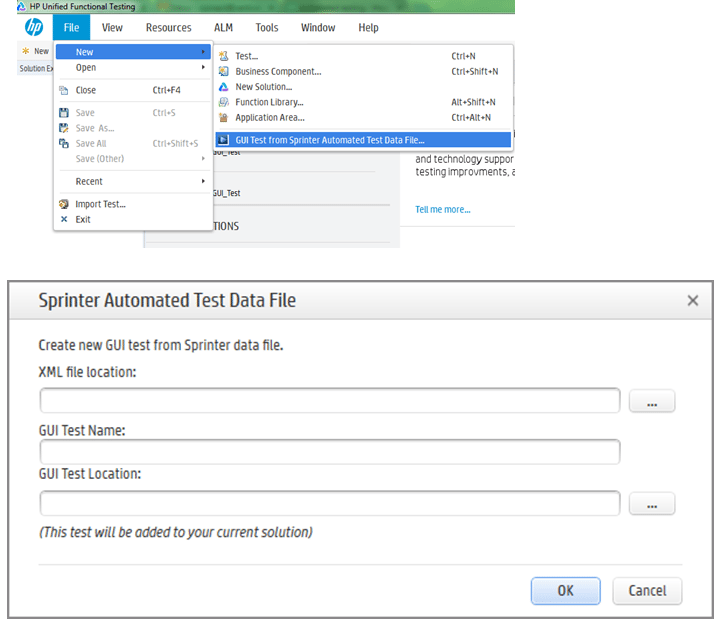Viewport: 724px width, 630px height.
Task: Open the Resources menu
Action: click(169, 28)
